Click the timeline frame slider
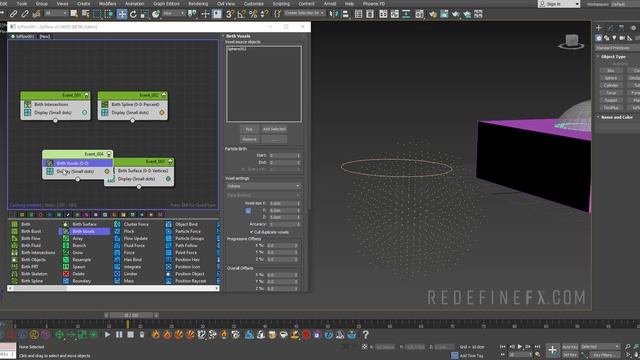Viewport: 640px width, 360px height. pyautogui.click(x=131, y=315)
